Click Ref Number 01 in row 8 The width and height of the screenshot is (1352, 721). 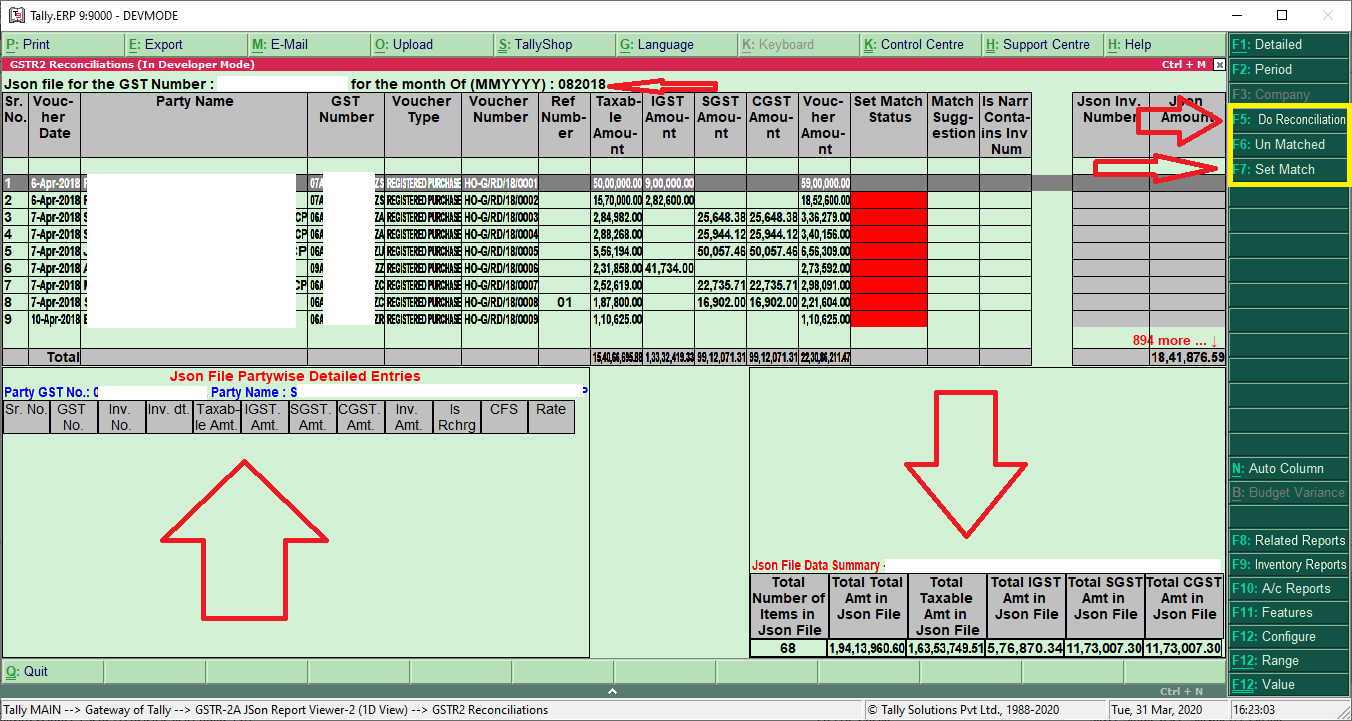click(x=564, y=303)
